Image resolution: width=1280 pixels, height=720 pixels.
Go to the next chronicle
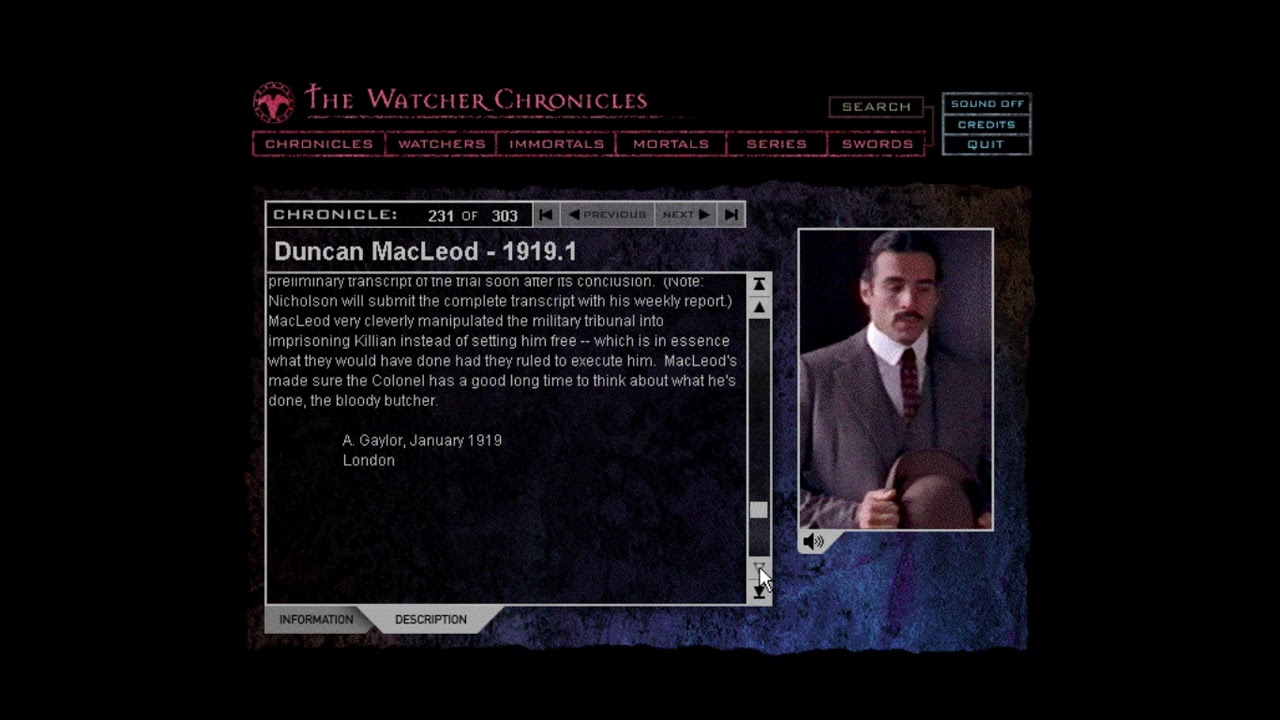(686, 215)
